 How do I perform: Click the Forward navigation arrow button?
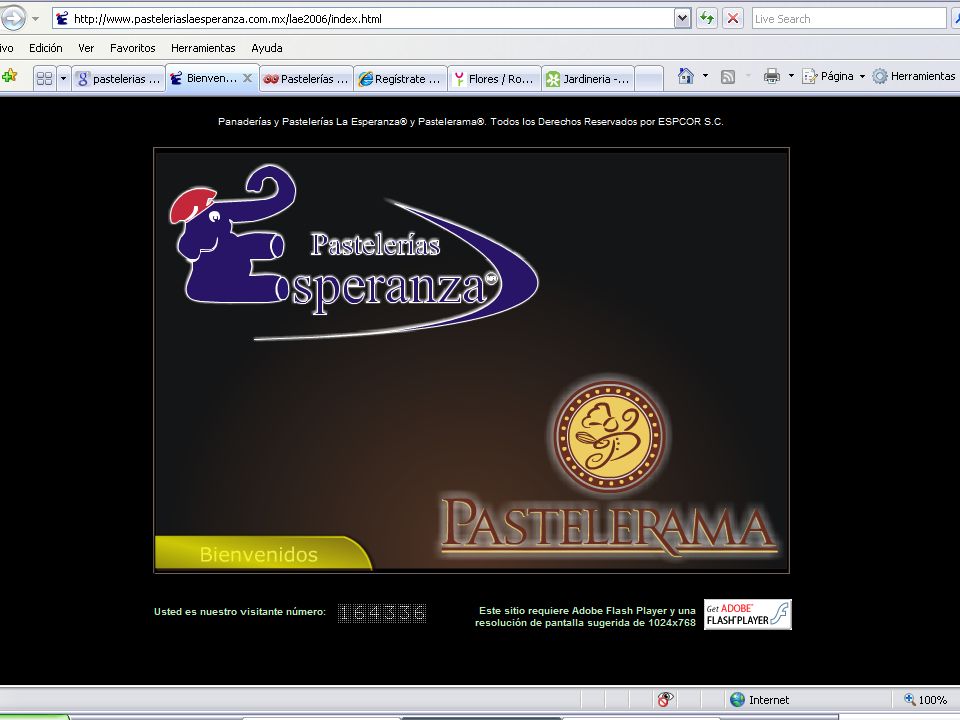(12, 17)
